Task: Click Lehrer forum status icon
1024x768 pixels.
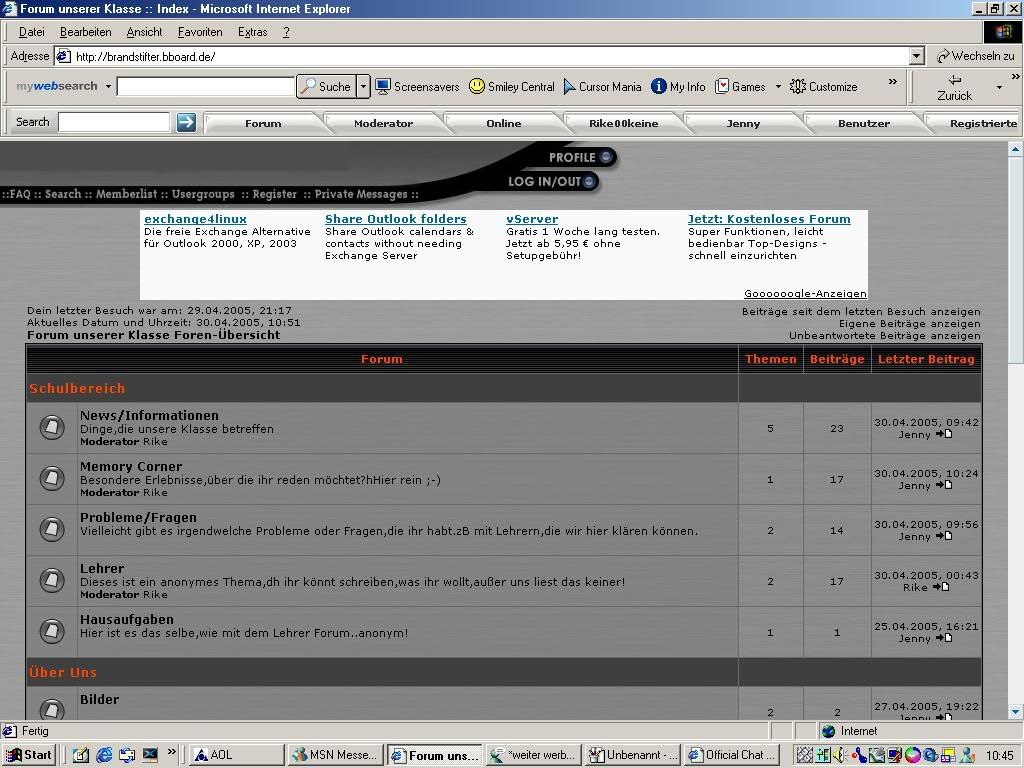Action: tap(52, 581)
